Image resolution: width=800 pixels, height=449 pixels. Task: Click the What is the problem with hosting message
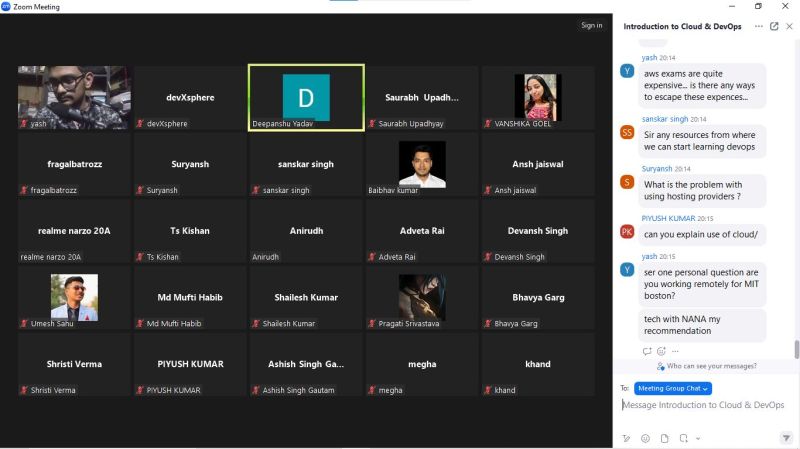click(702, 190)
